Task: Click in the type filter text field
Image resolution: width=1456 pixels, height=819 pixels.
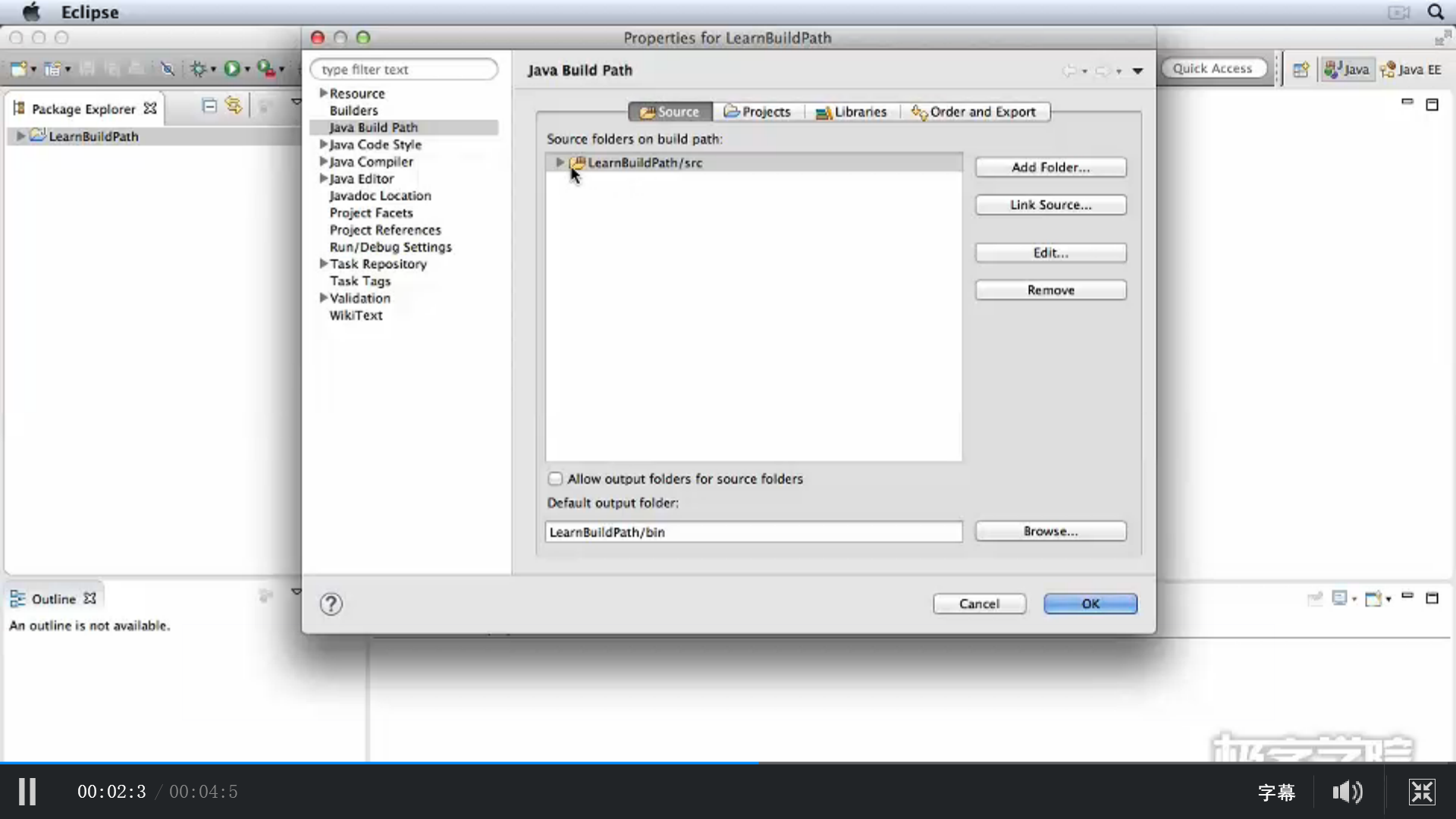Action: pyautogui.click(x=404, y=69)
